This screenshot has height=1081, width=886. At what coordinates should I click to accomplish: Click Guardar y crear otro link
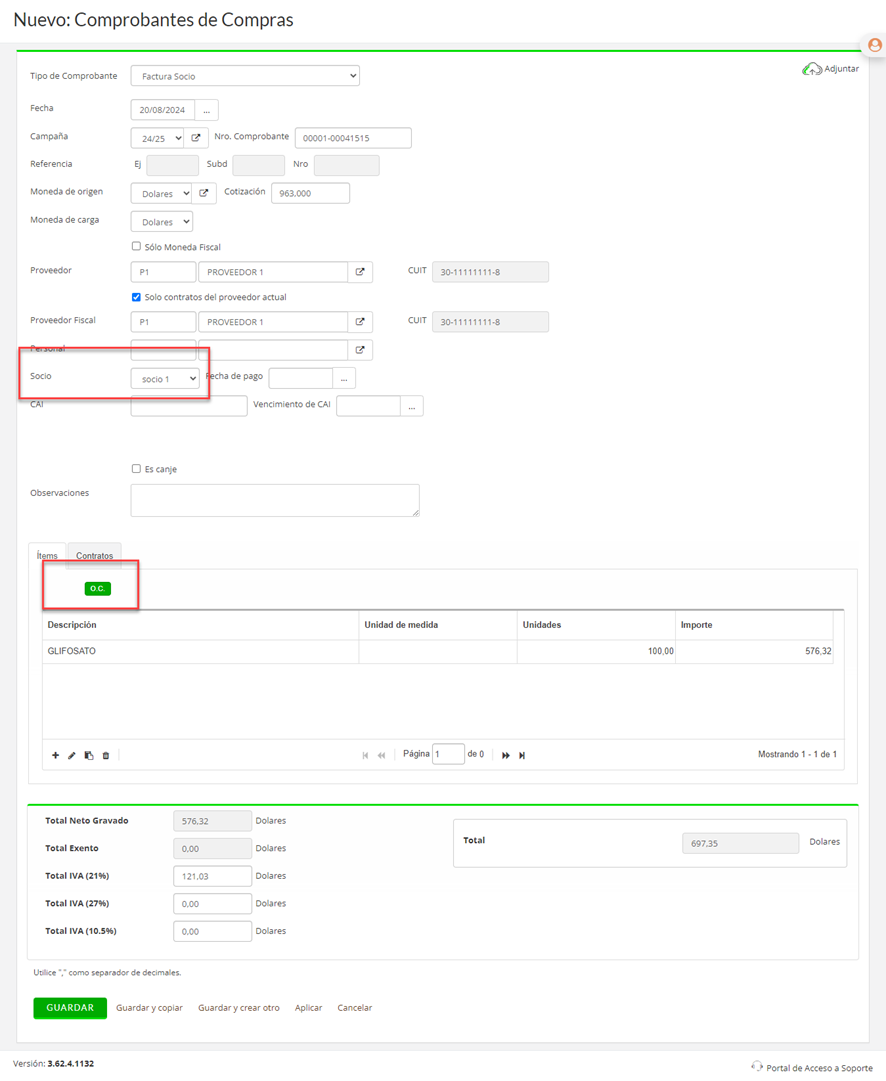239,1008
